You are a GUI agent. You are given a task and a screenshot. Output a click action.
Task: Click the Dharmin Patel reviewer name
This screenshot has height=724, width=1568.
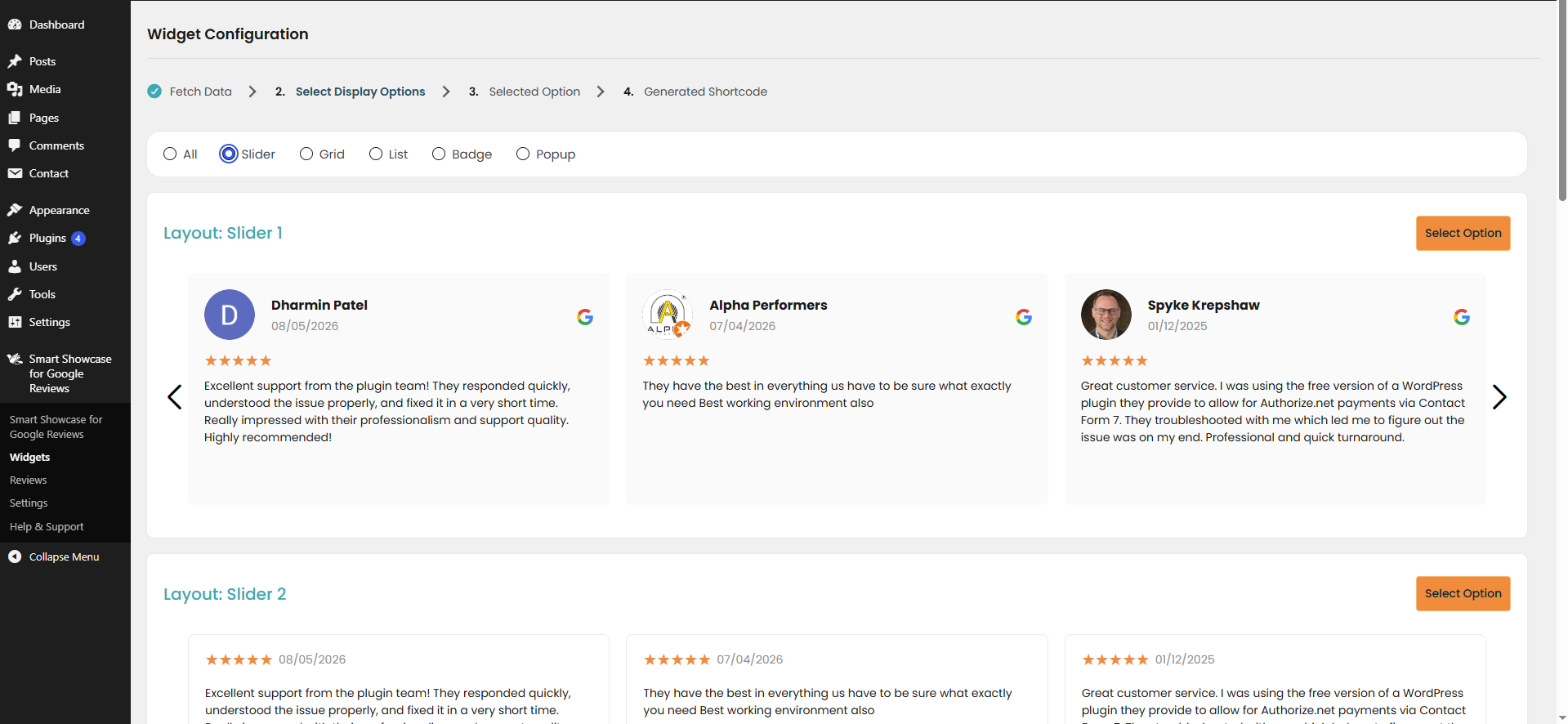(319, 305)
